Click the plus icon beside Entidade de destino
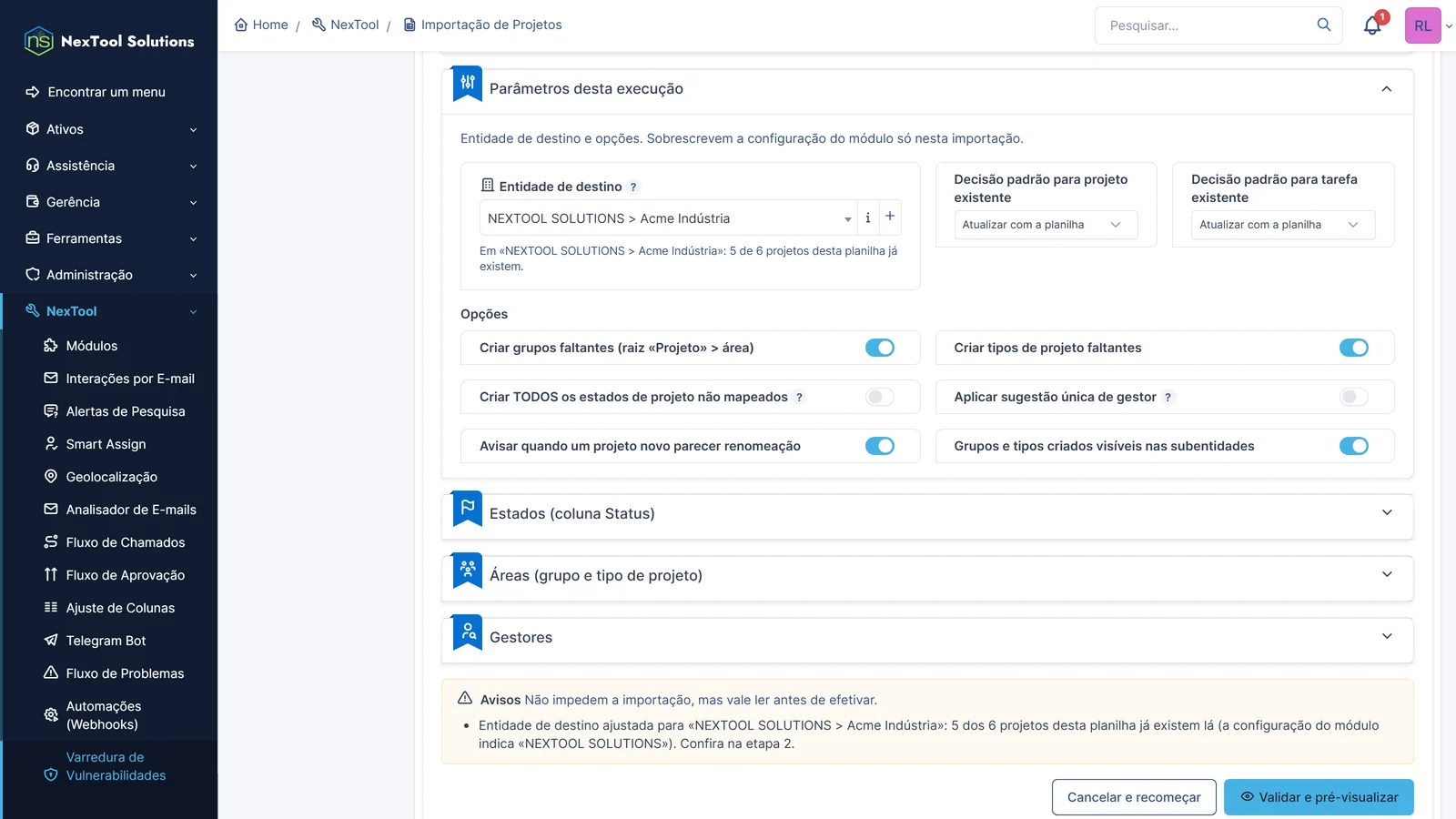This screenshot has height=819, width=1456. click(x=890, y=217)
